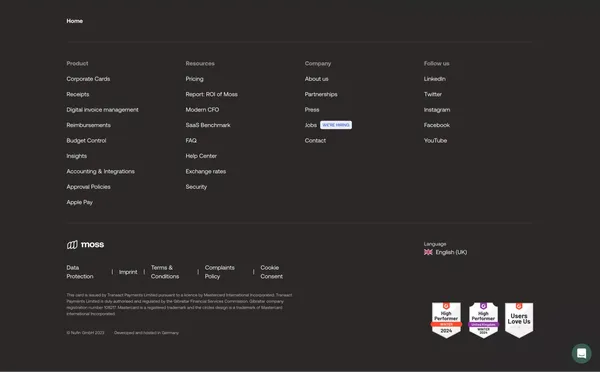The height and width of the screenshot is (374, 600).
Task: Open the English (UK) language selector
Action: pos(445,252)
